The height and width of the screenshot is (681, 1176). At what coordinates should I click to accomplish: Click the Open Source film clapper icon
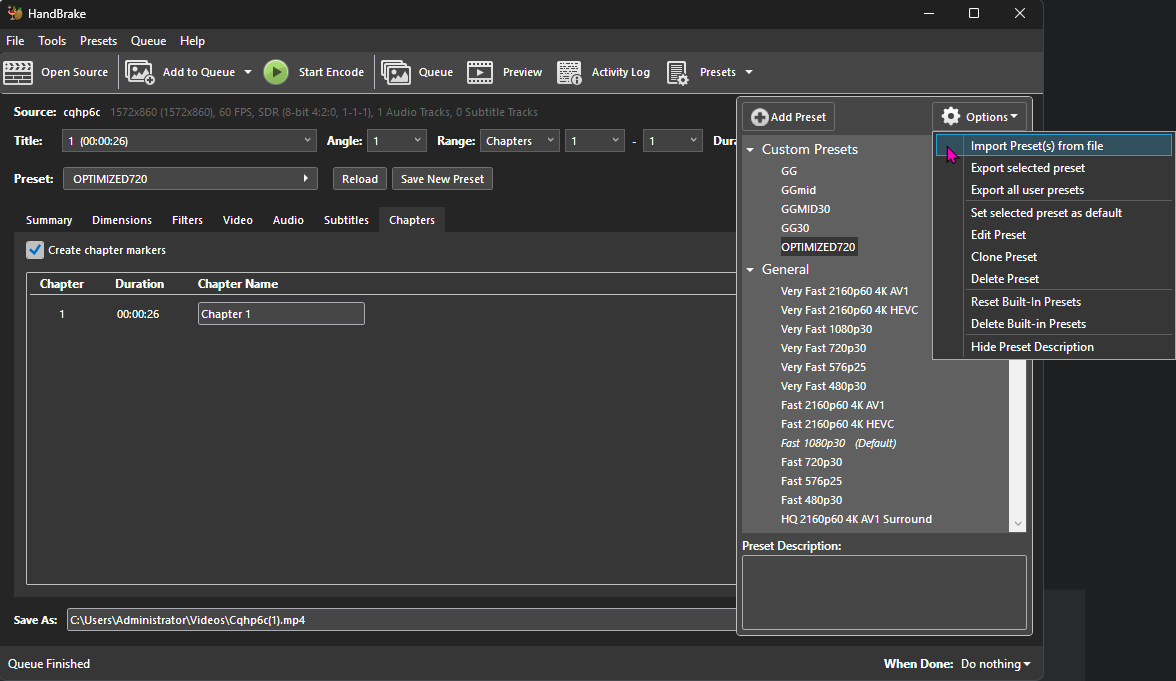(18, 72)
